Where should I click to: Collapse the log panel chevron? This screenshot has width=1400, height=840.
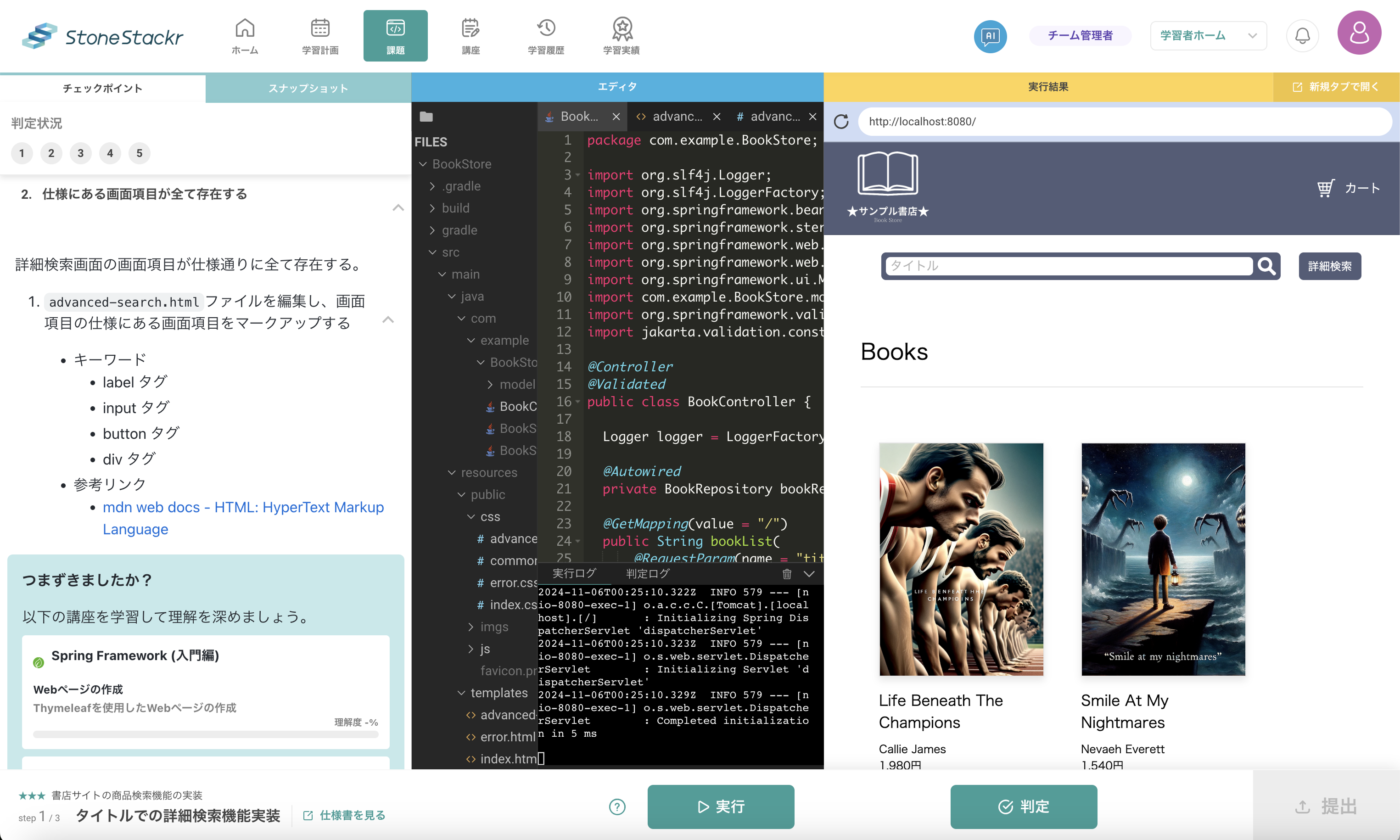click(x=809, y=574)
